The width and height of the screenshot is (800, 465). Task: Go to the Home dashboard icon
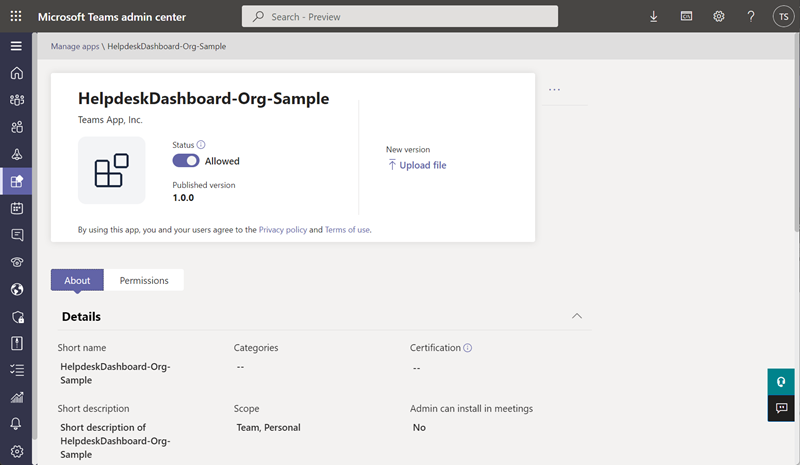tap(16, 73)
